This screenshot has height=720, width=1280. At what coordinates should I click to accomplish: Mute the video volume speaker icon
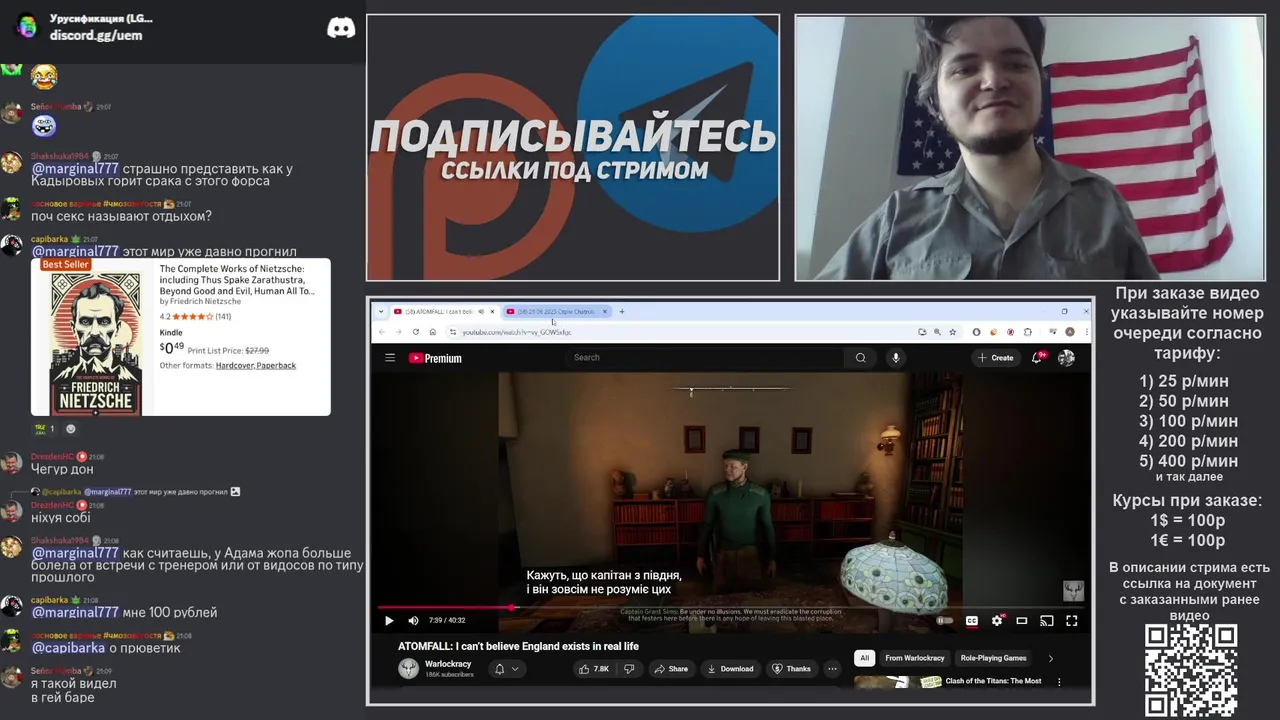pos(413,620)
